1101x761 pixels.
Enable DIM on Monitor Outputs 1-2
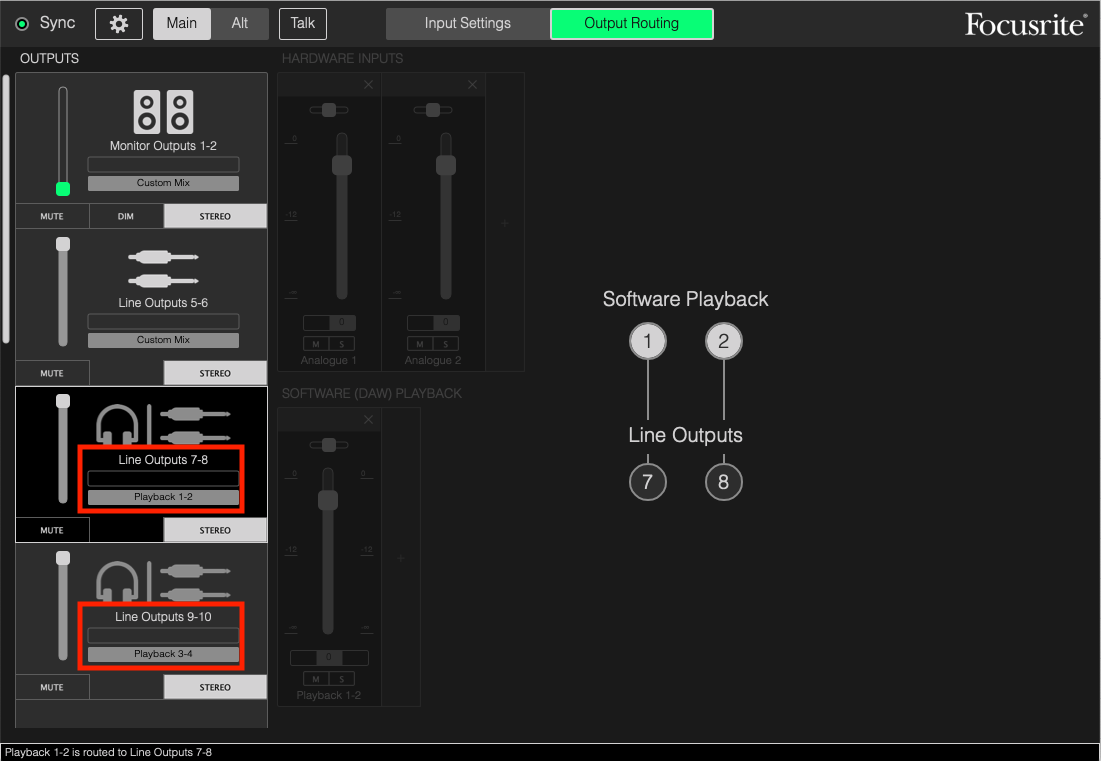126,215
